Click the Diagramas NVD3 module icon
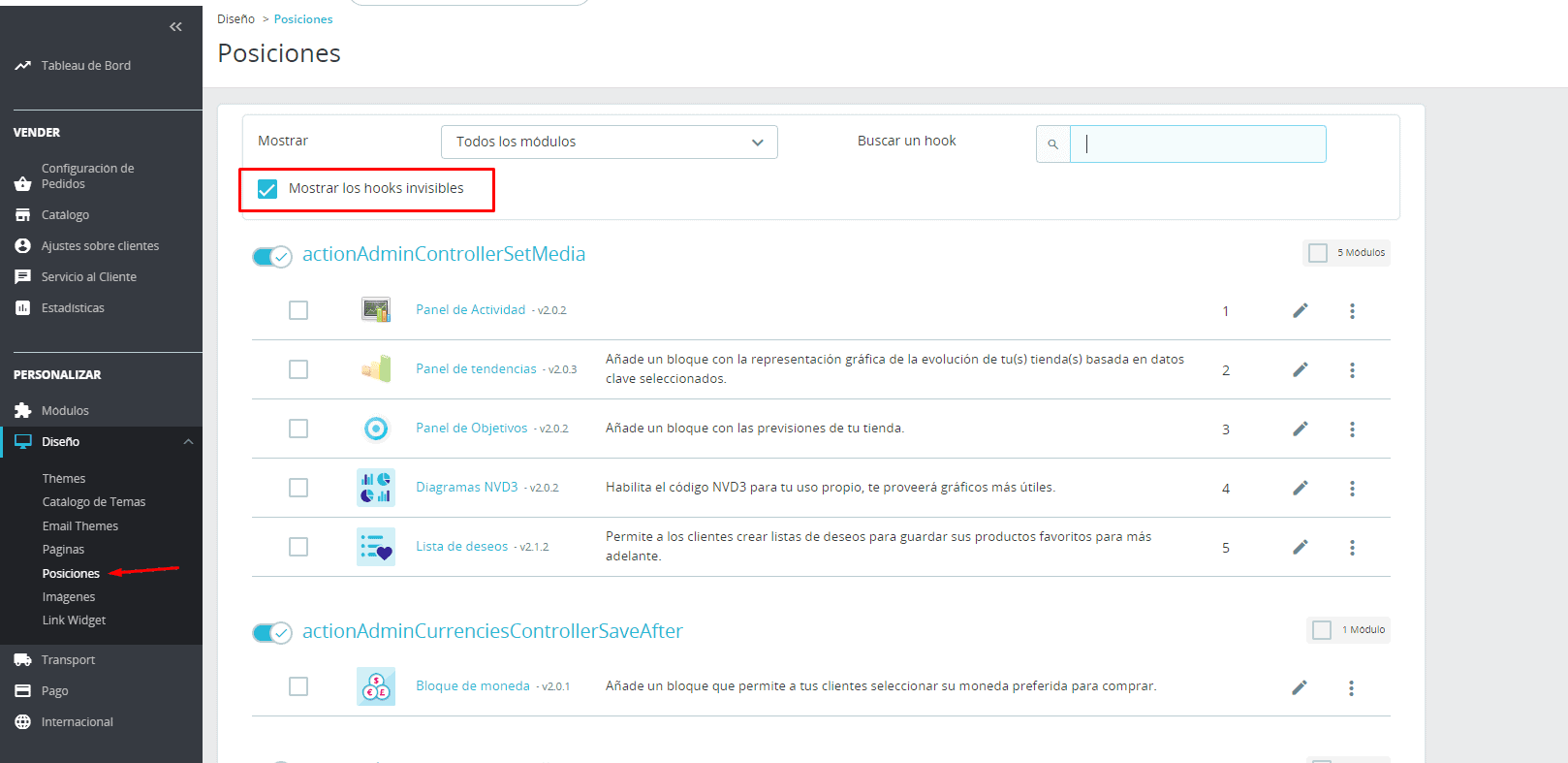The width and height of the screenshot is (1568, 763). (x=376, y=488)
